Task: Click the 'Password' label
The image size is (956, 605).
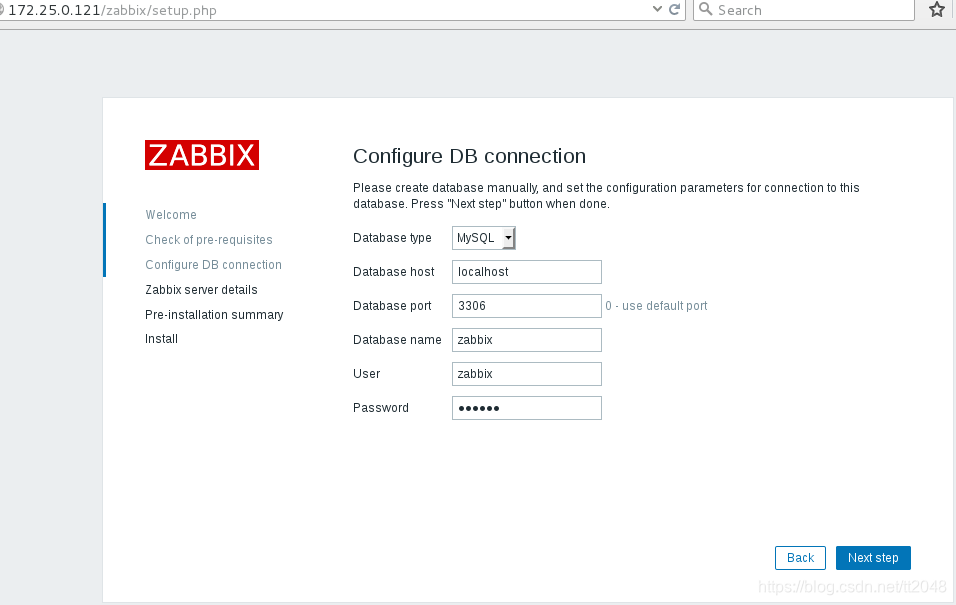Action: coord(381,408)
